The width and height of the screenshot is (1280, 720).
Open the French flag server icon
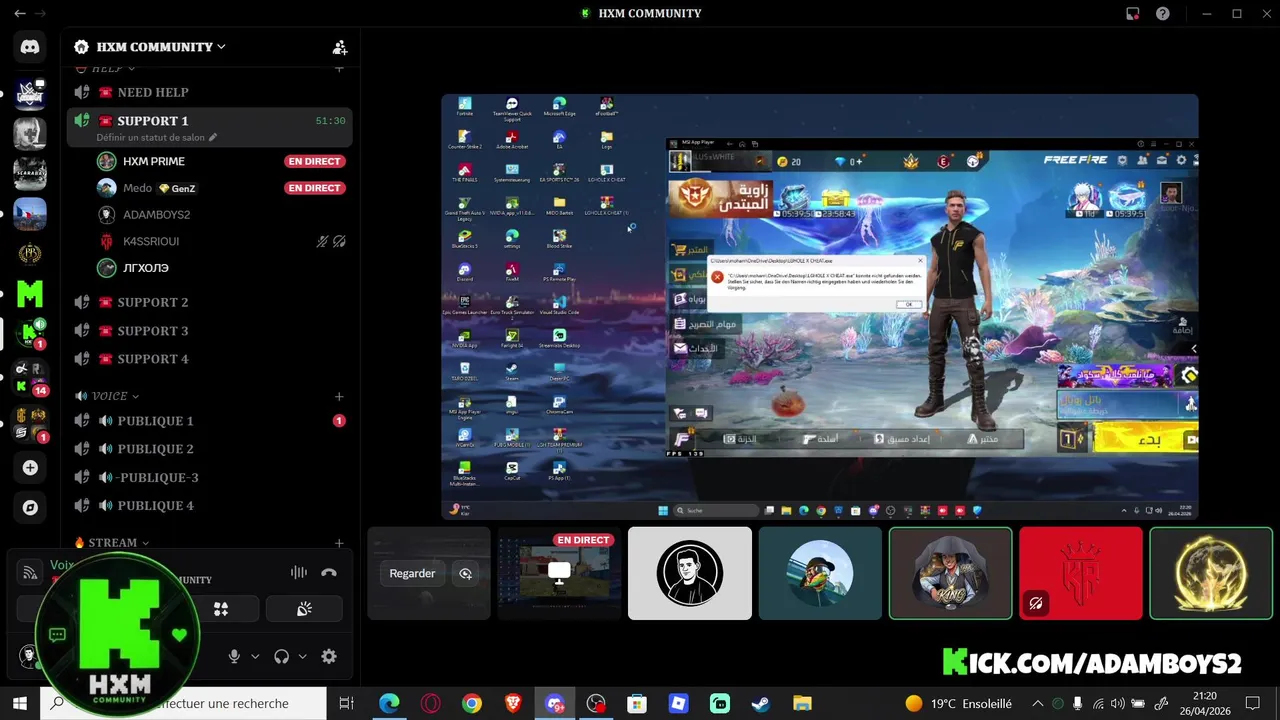click(30, 214)
